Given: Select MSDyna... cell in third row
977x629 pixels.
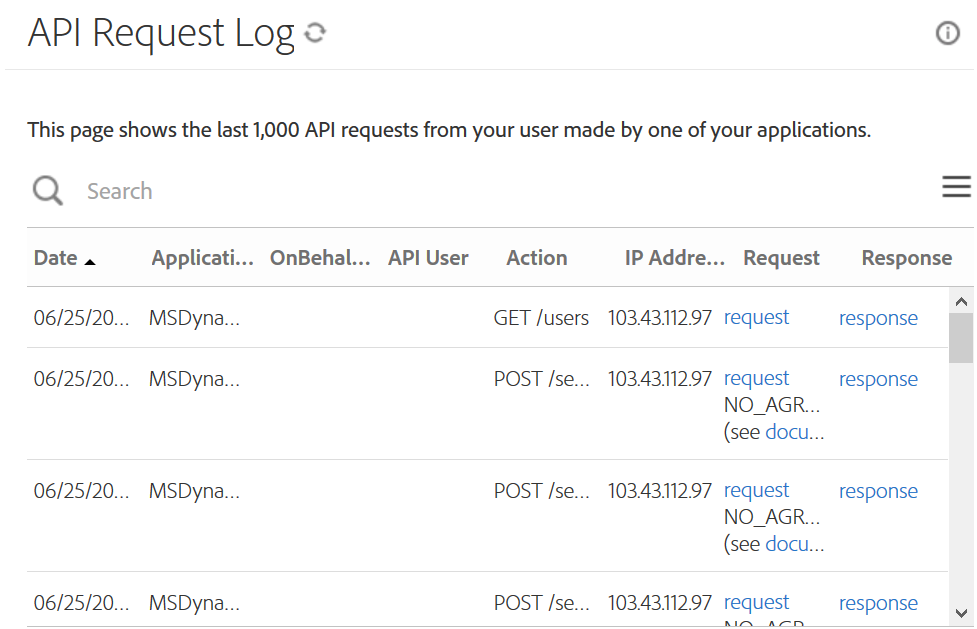Looking at the screenshot, I should click(194, 491).
